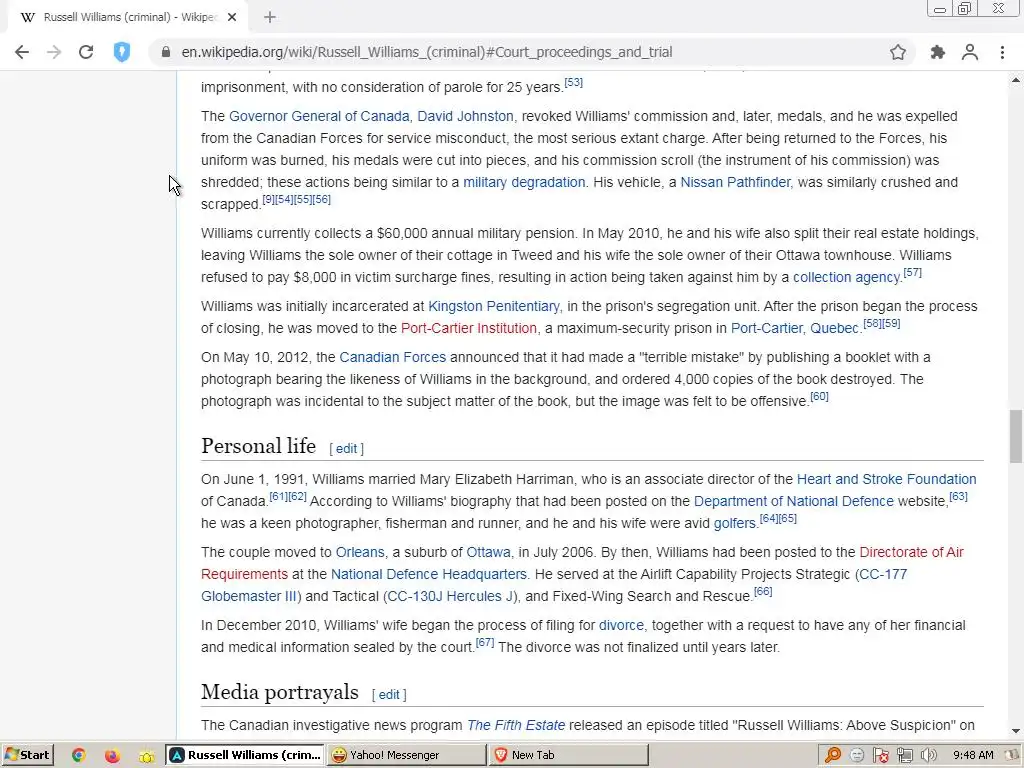Click the forward navigation arrow
Image resolution: width=1024 pixels, height=768 pixels.
[x=54, y=52]
